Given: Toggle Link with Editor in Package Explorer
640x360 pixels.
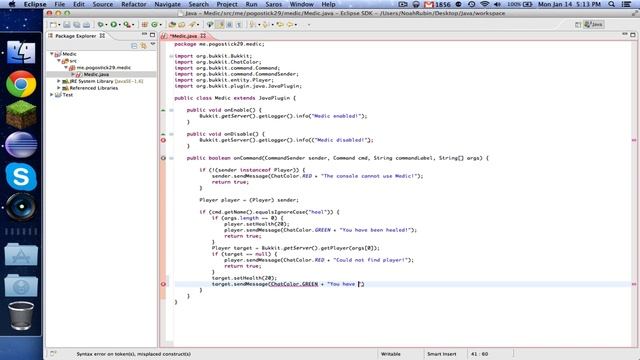Looking at the screenshot, I should pyautogui.click(x=143, y=46).
